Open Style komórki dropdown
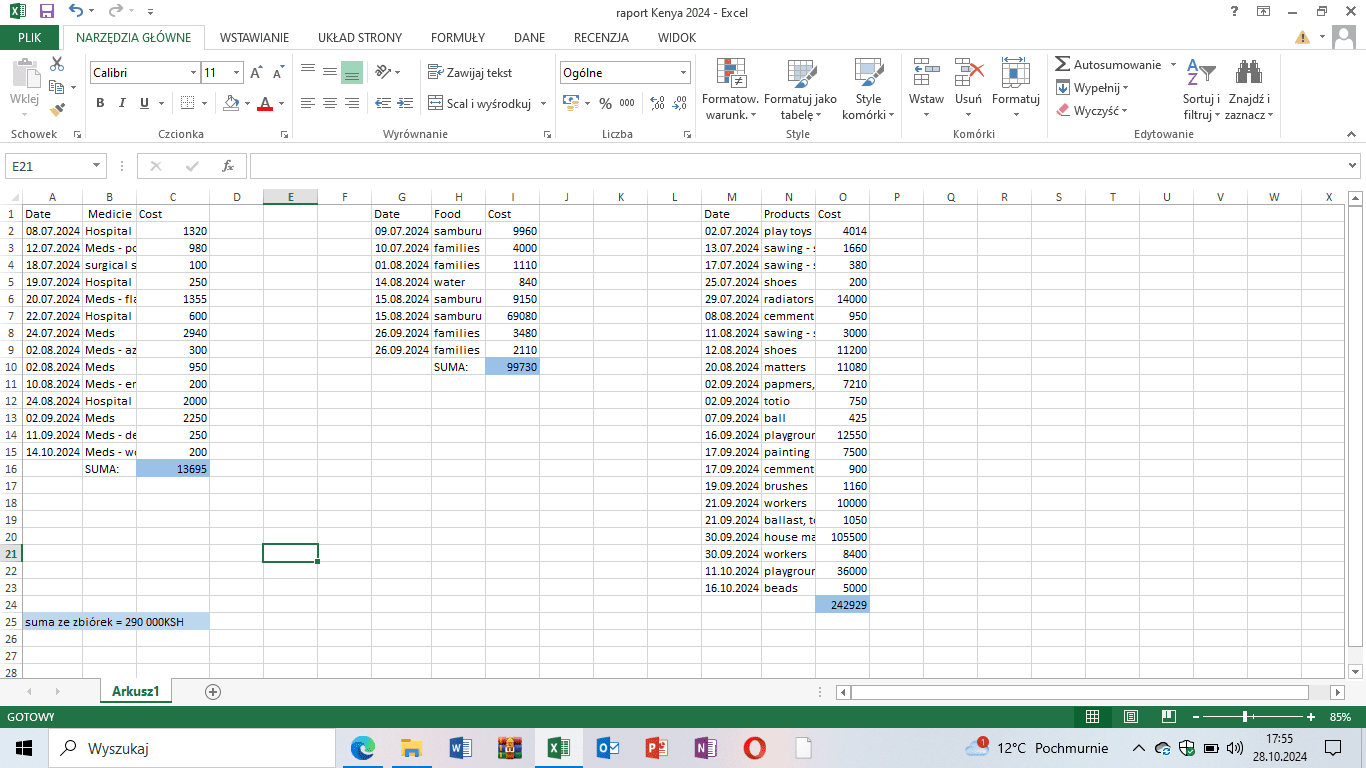Image resolution: width=1366 pixels, height=768 pixels. click(868, 89)
